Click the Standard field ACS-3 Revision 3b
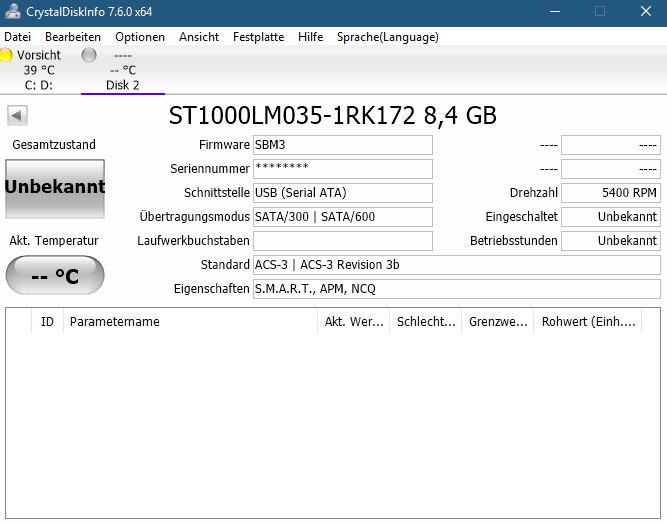 tap(457, 265)
